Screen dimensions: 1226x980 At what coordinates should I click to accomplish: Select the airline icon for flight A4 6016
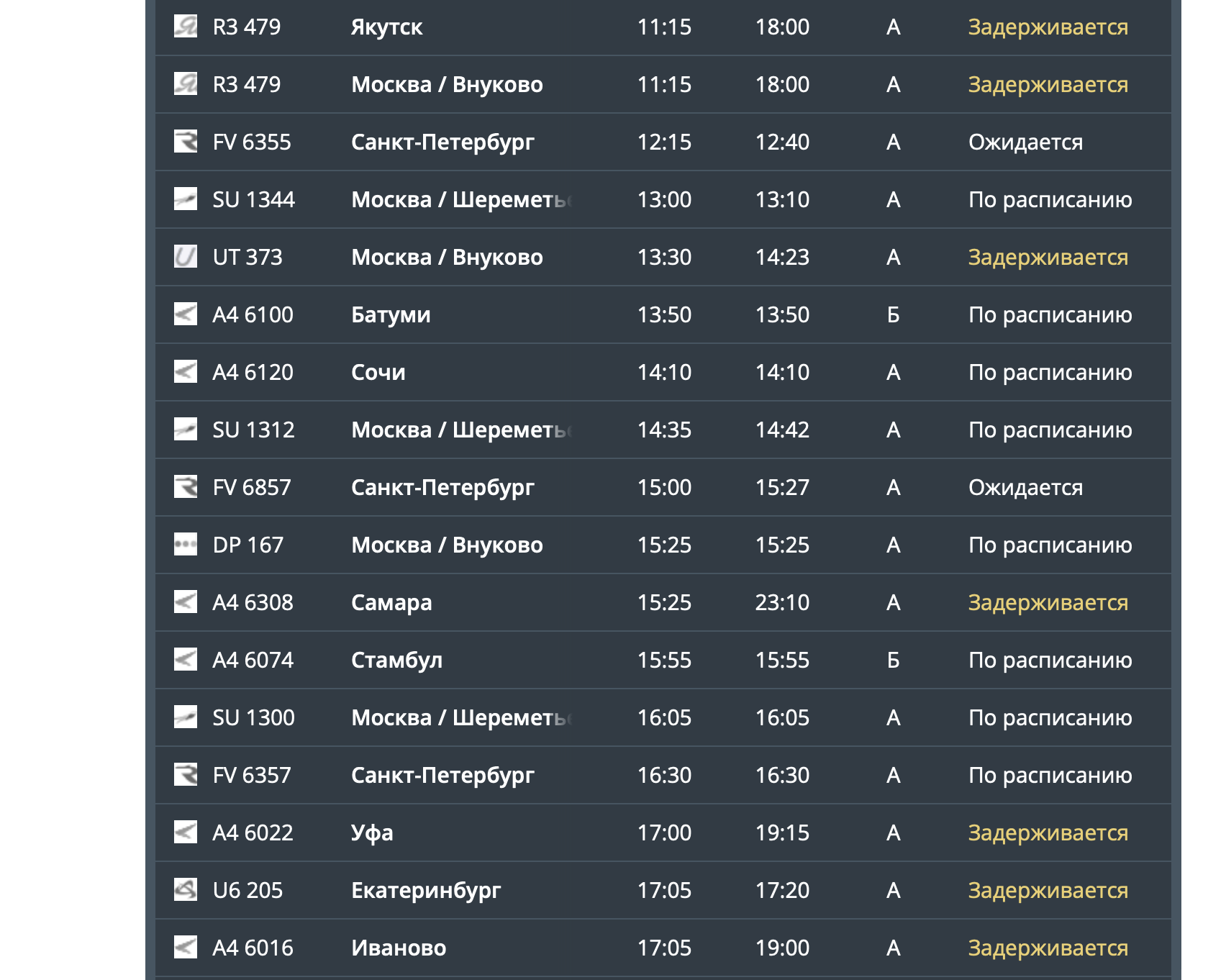(x=186, y=947)
